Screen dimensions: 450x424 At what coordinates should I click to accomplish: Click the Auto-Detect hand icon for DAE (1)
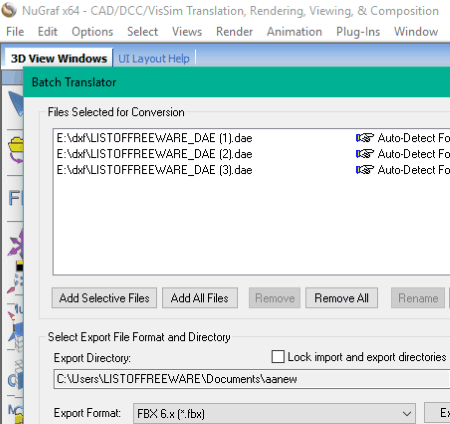click(x=365, y=138)
